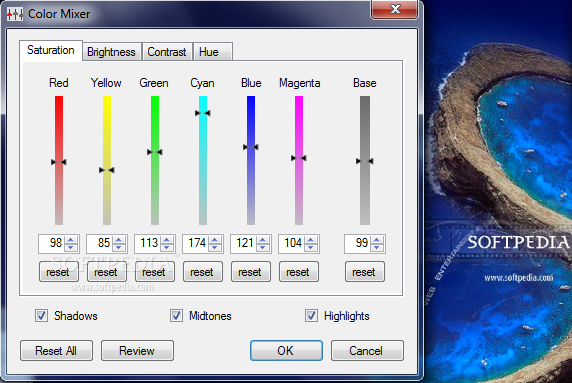Viewport: 572px width, 383px height.
Task: Decrease the Red value with down arrow
Action: [x=71, y=248]
